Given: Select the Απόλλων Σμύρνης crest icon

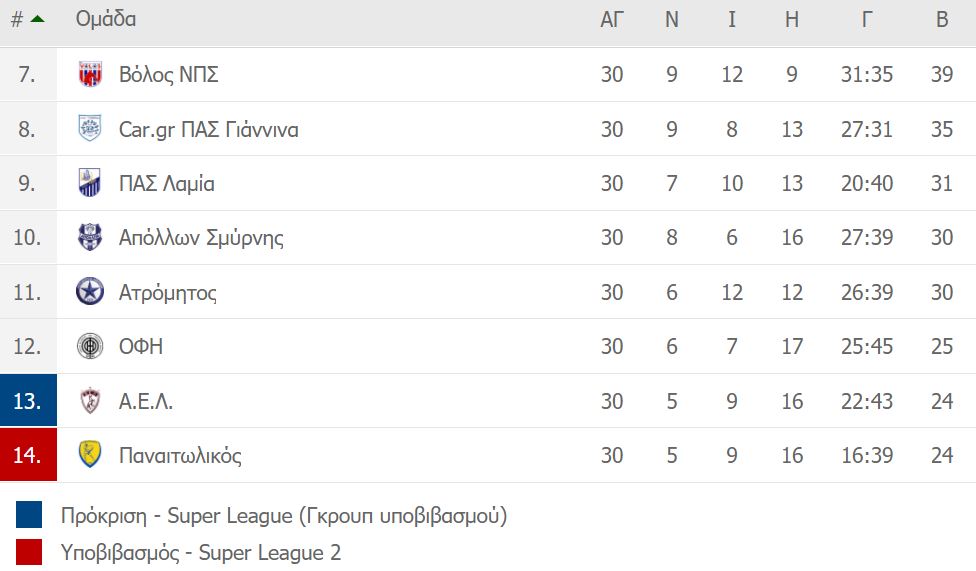Looking at the screenshot, I should pyautogui.click(x=90, y=237).
